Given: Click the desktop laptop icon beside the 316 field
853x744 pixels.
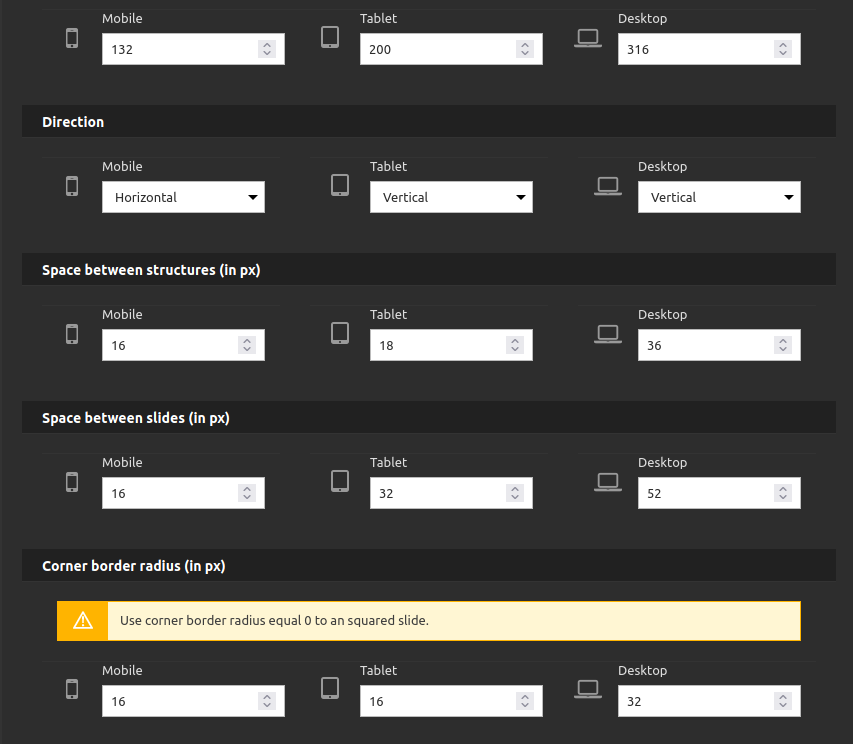Looking at the screenshot, I should tap(588, 38).
